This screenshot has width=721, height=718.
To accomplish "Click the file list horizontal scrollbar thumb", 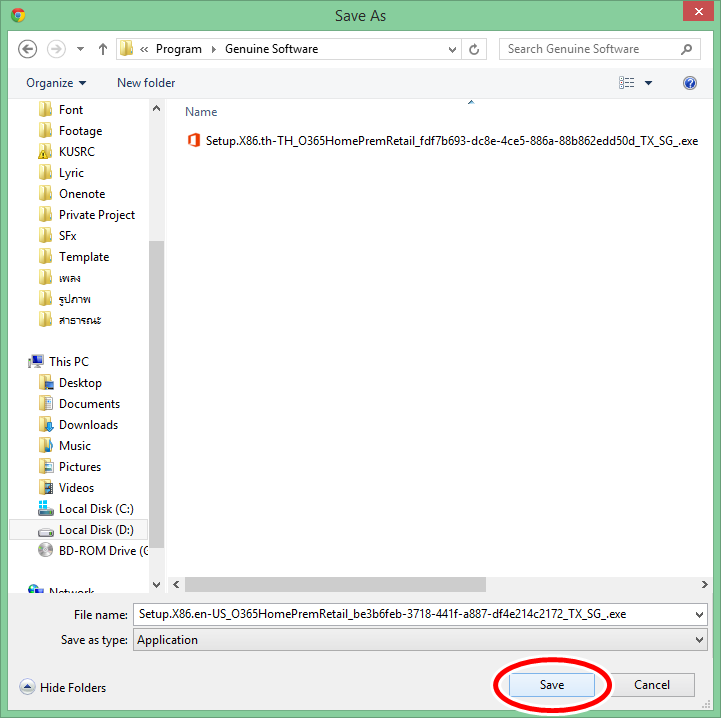I will coord(335,585).
